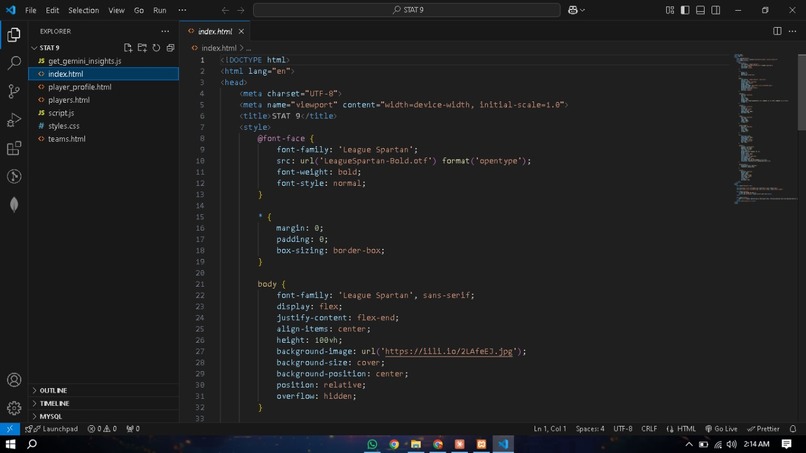The image size is (806, 453).
Task: Click Ln 1, Col 1 position indicator
Action: pyautogui.click(x=549, y=429)
